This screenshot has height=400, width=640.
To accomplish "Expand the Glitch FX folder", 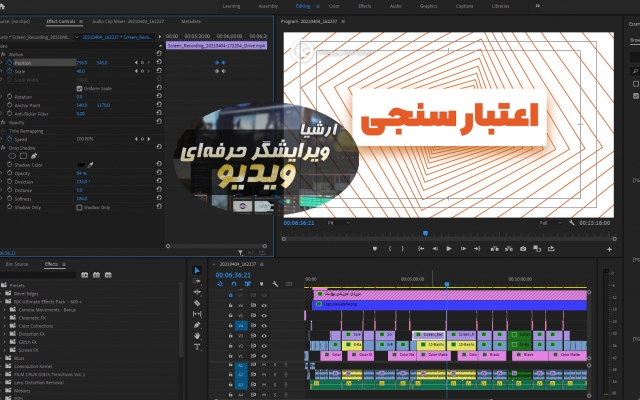I will (x=4, y=342).
